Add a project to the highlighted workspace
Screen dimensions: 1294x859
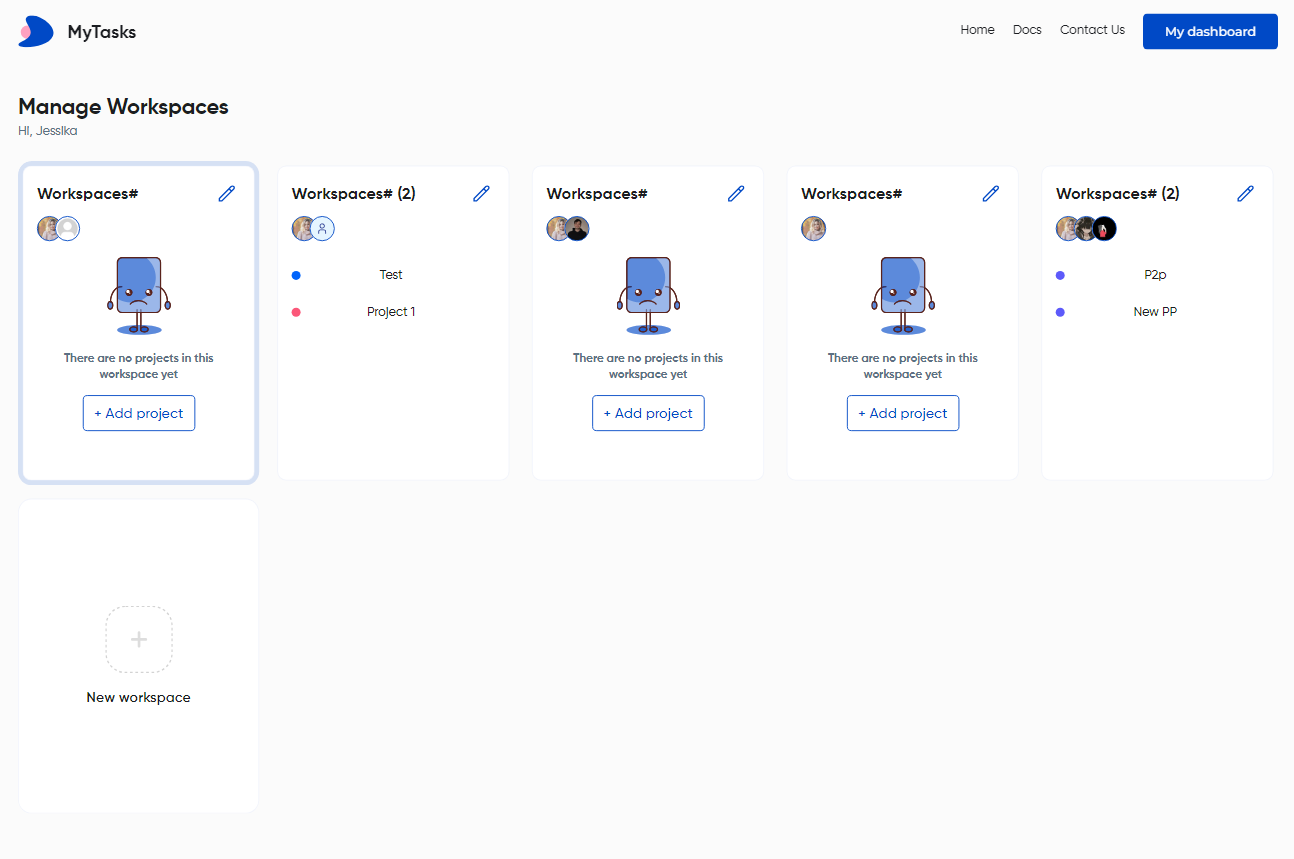pos(139,413)
